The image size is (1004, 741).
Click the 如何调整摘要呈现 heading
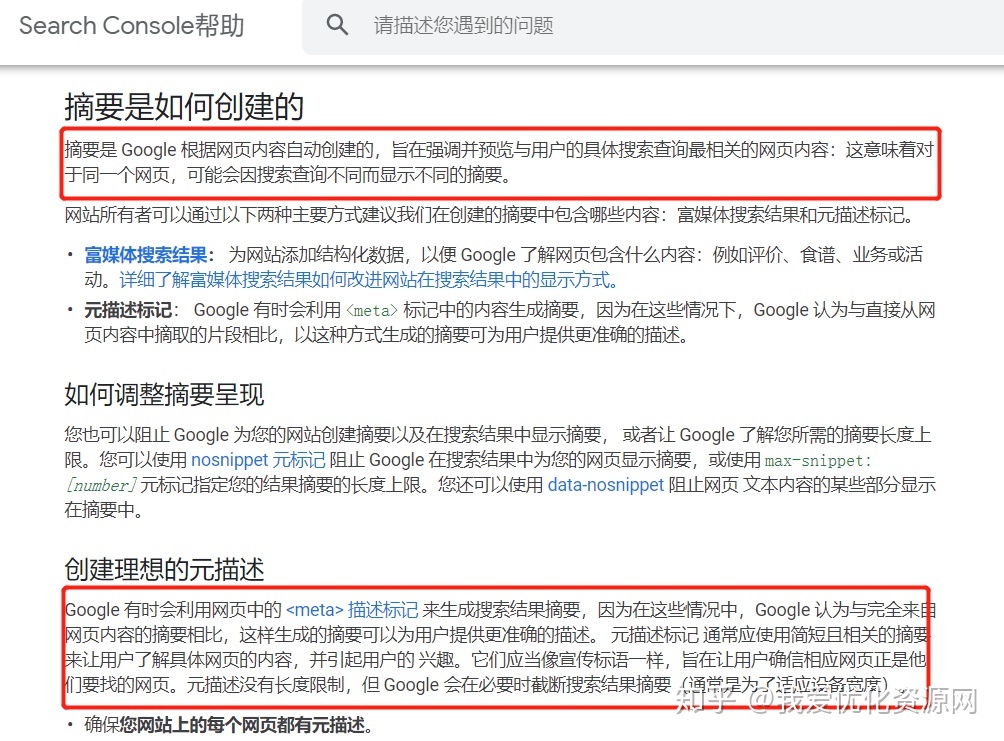[164, 394]
